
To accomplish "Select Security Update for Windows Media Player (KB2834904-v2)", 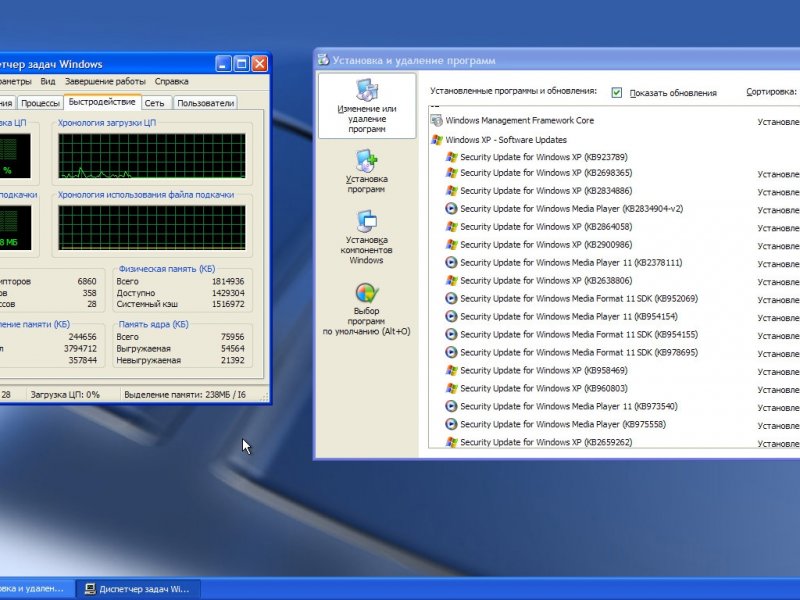I will [x=571, y=209].
